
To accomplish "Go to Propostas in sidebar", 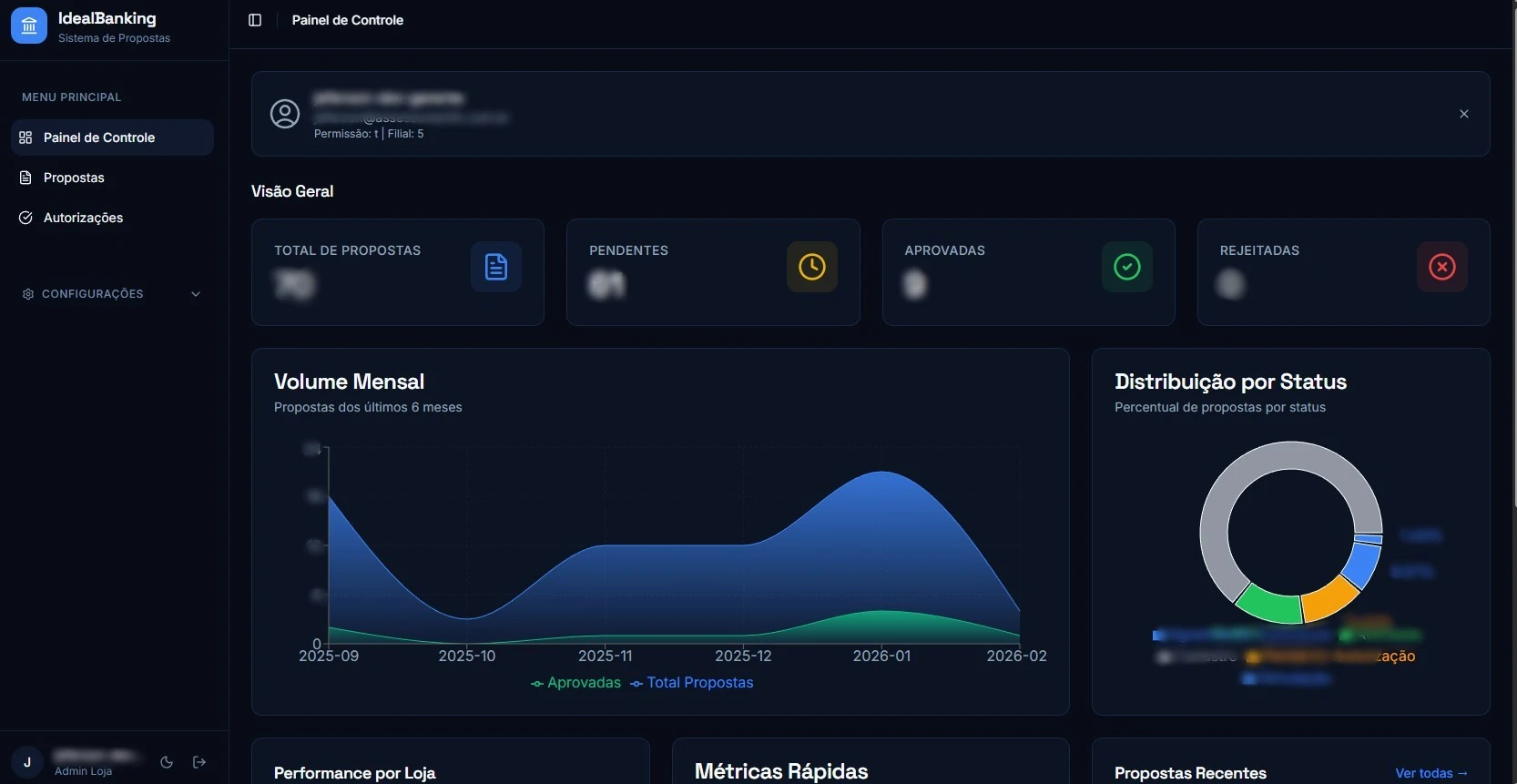I will tap(74, 178).
